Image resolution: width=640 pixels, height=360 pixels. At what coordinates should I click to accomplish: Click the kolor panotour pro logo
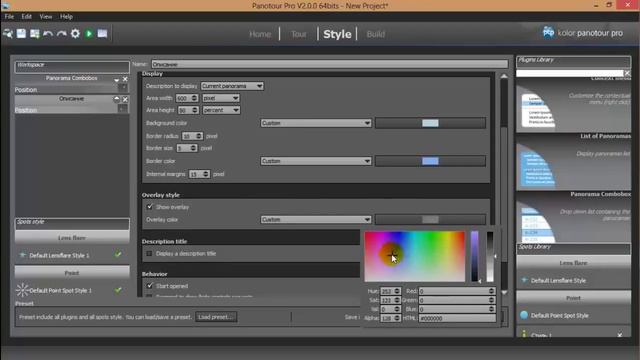(582, 33)
